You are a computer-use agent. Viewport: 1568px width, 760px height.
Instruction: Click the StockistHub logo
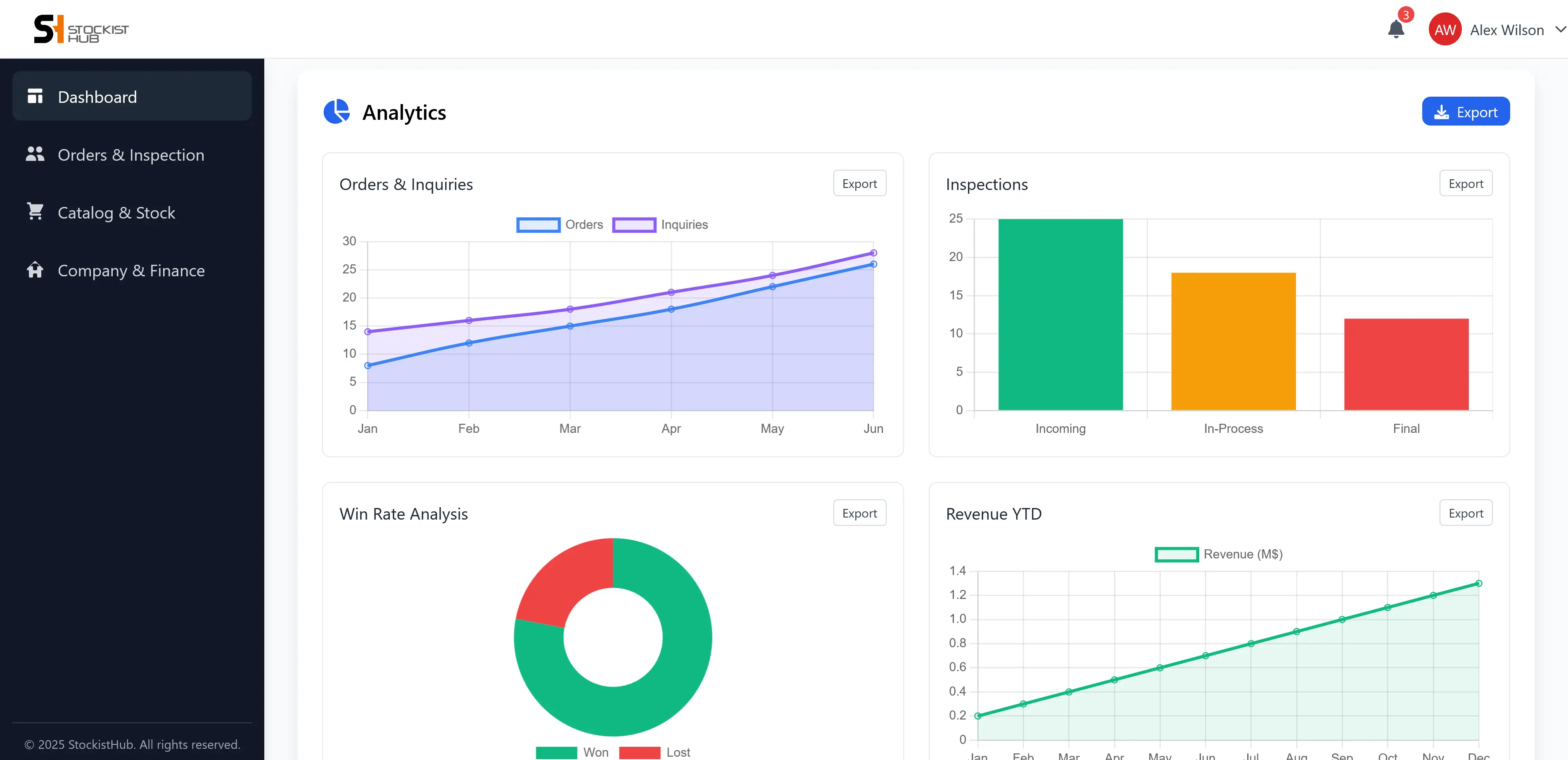[x=81, y=29]
